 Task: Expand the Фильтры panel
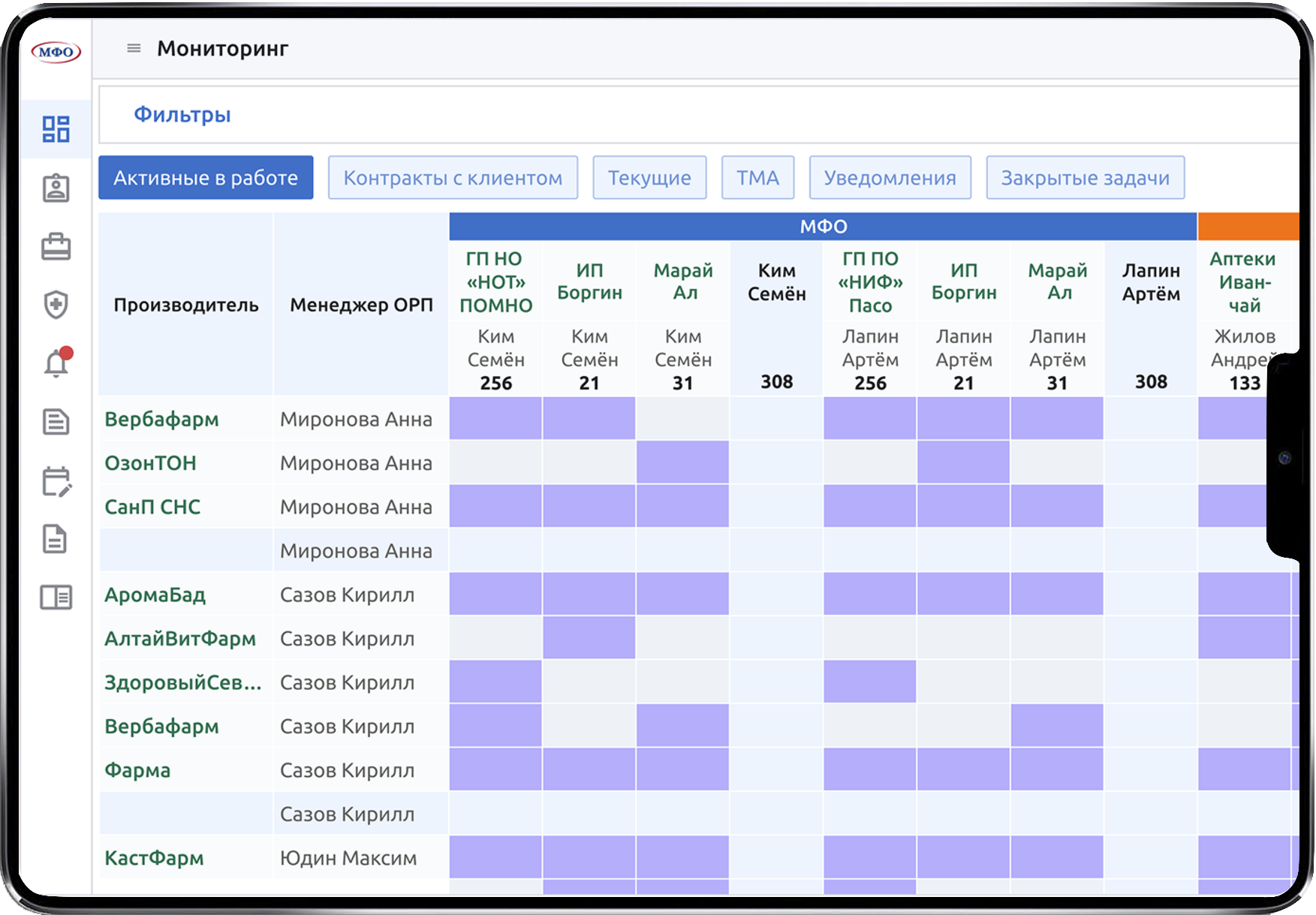click(x=182, y=115)
